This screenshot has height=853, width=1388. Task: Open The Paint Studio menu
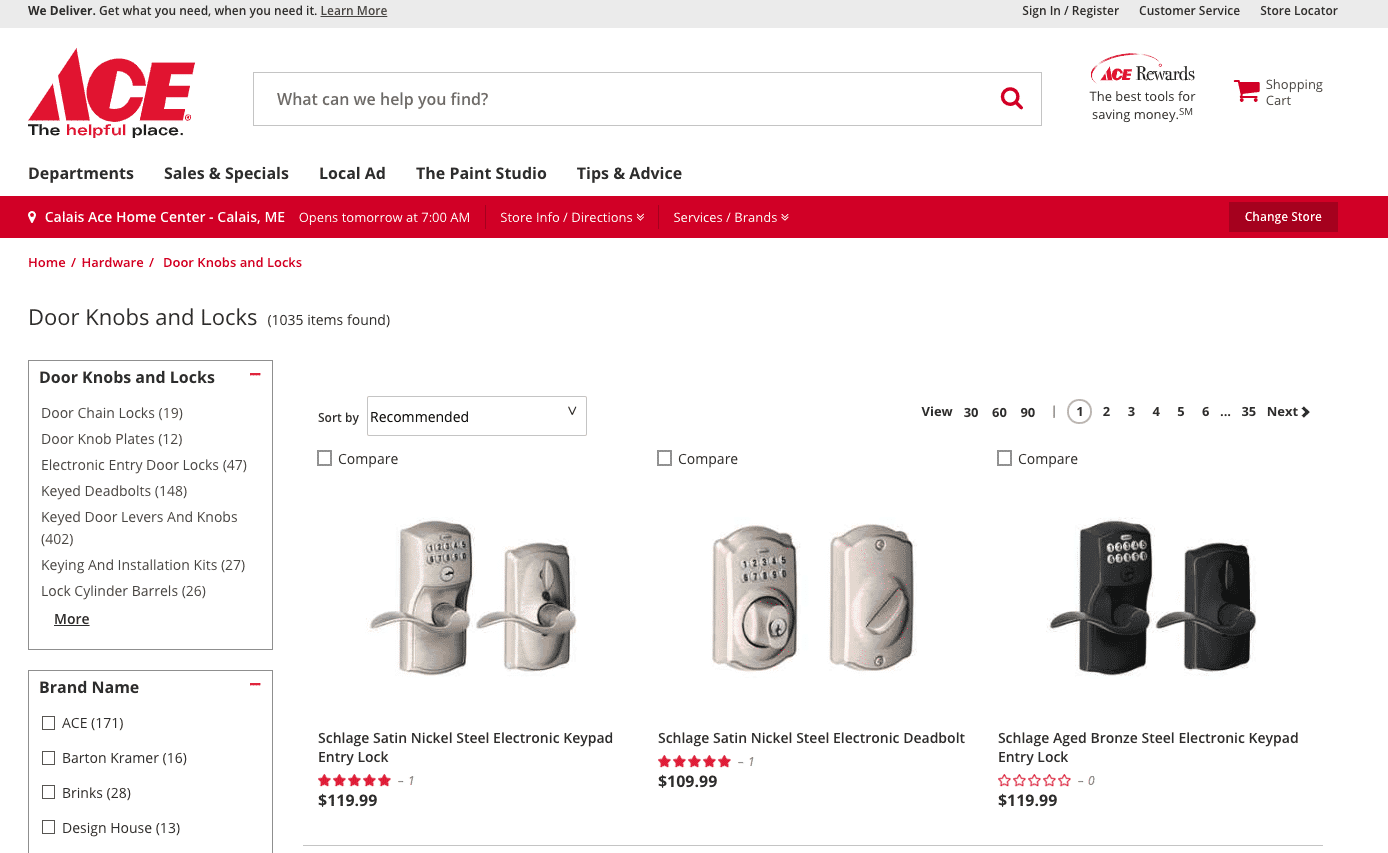[x=481, y=173]
